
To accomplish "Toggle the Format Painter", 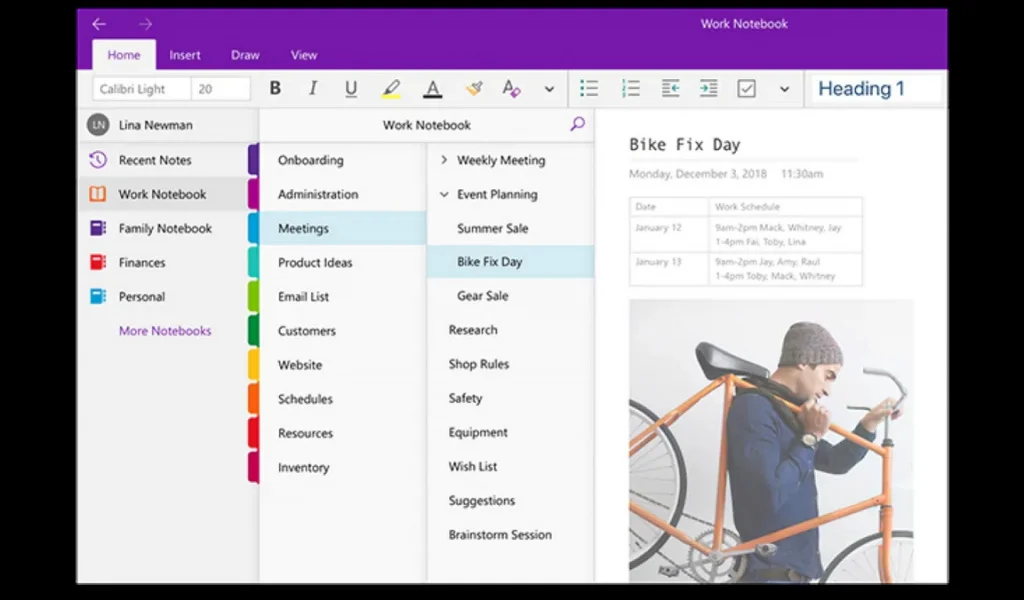I will click(474, 88).
